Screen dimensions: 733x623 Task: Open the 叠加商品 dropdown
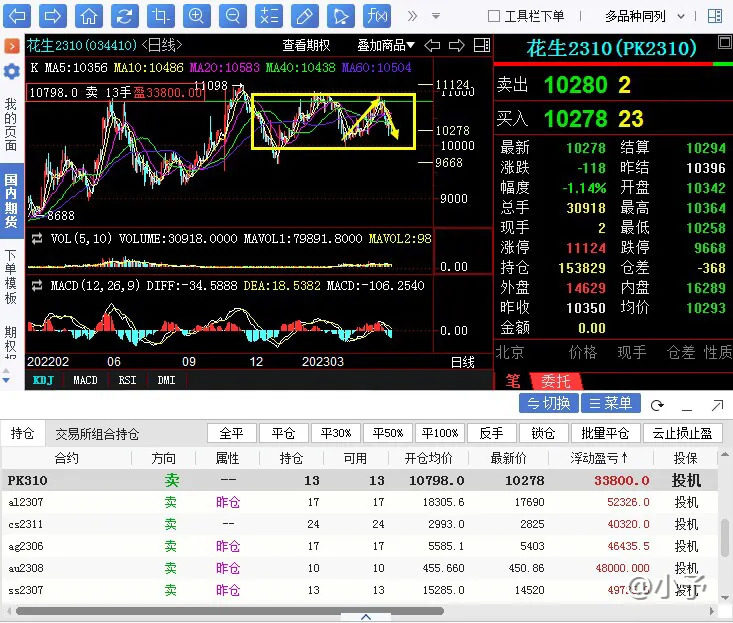click(x=386, y=45)
